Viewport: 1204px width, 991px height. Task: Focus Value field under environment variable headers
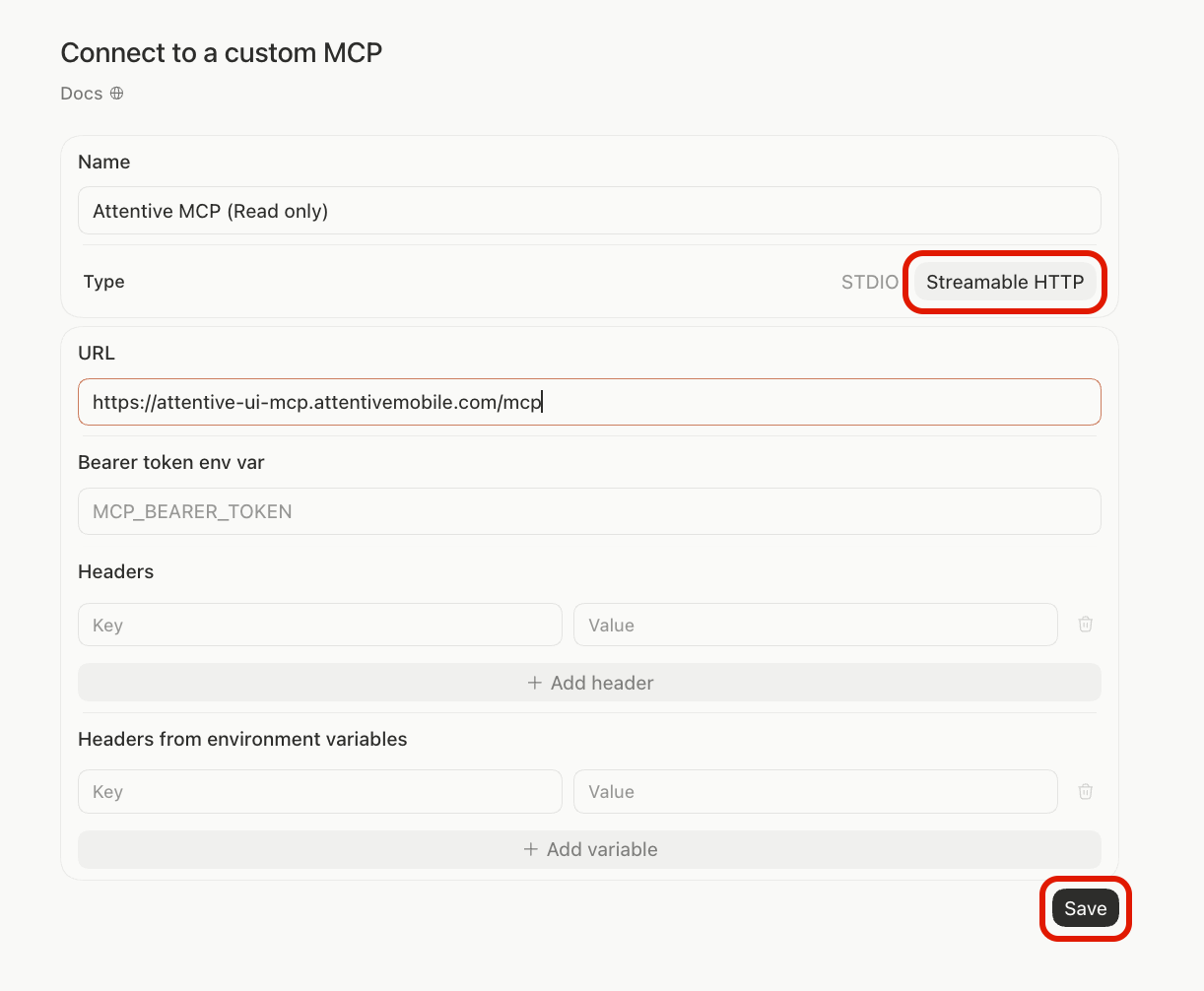click(x=816, y=792)
